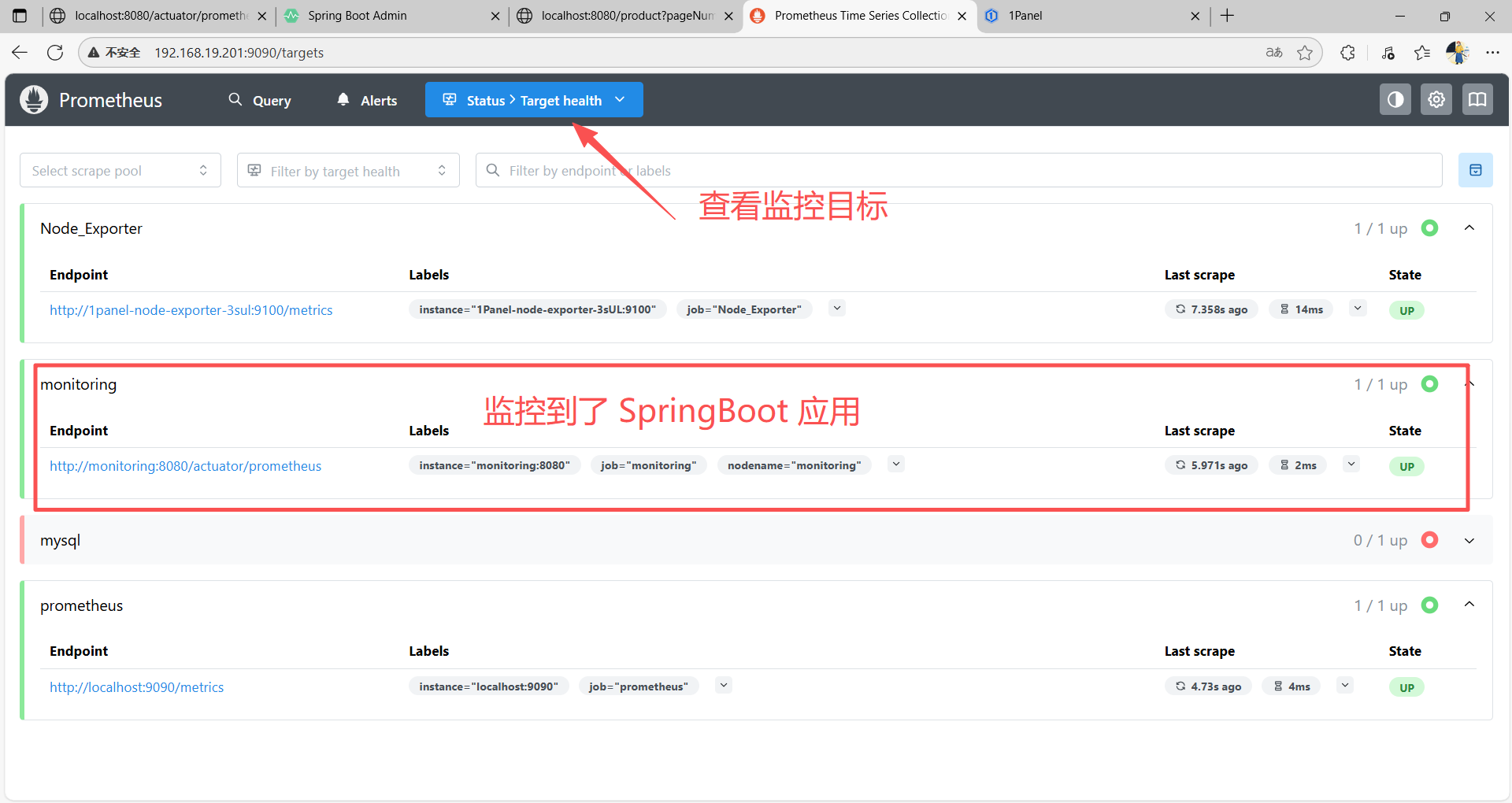Expand the mysql scrape pool

[x=1469, y=541]
